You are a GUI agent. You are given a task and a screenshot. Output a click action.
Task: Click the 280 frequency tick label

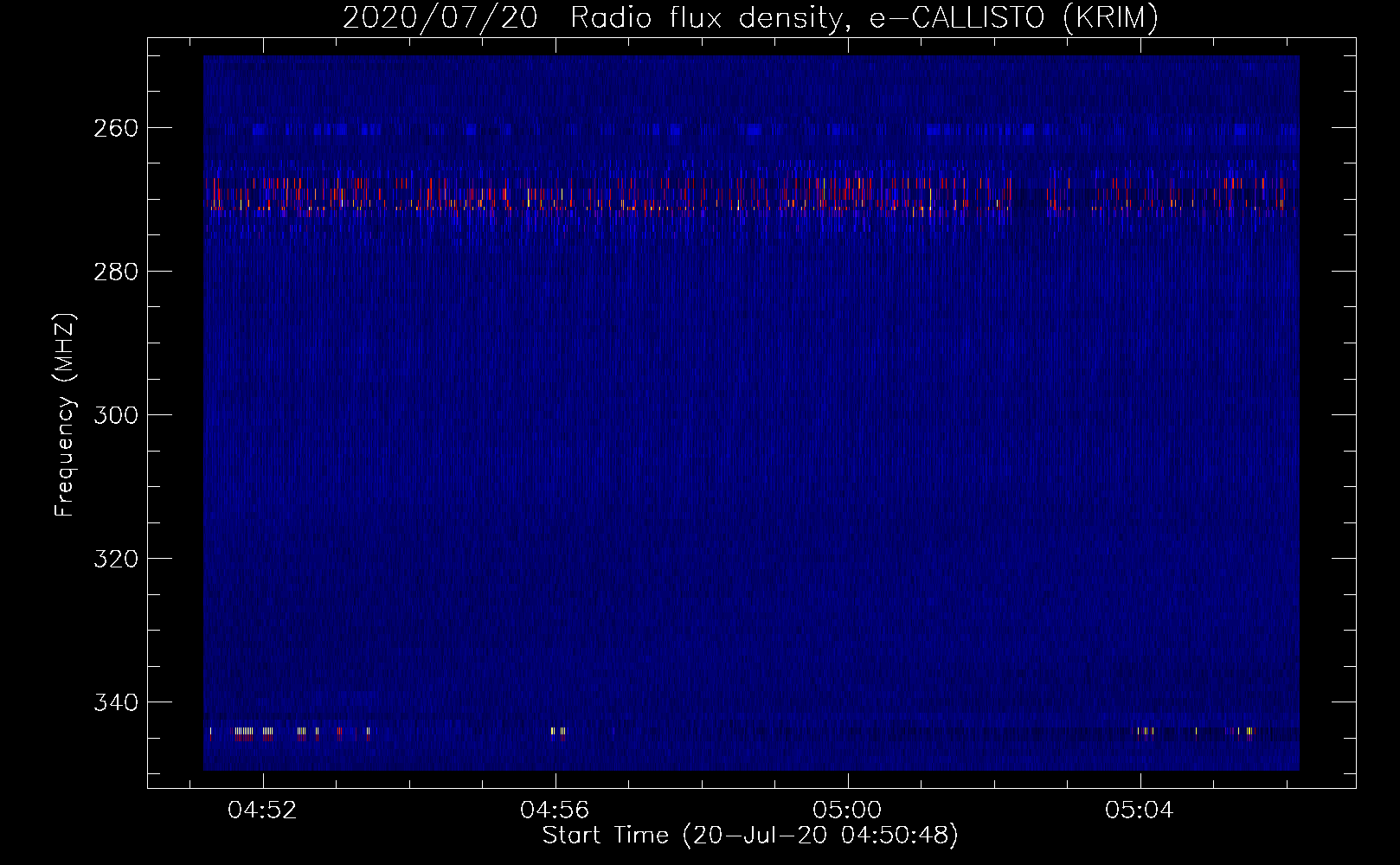click(116, 272)
